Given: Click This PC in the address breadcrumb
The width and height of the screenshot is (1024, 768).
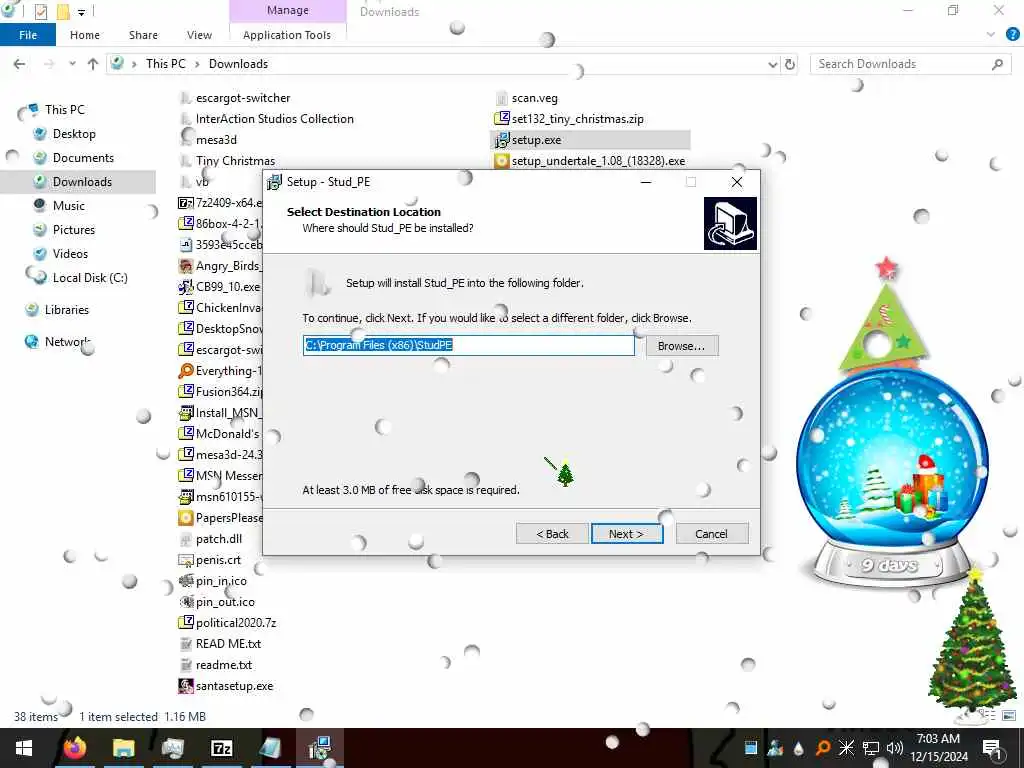Looking at the screenshot, I should (166, 64).
